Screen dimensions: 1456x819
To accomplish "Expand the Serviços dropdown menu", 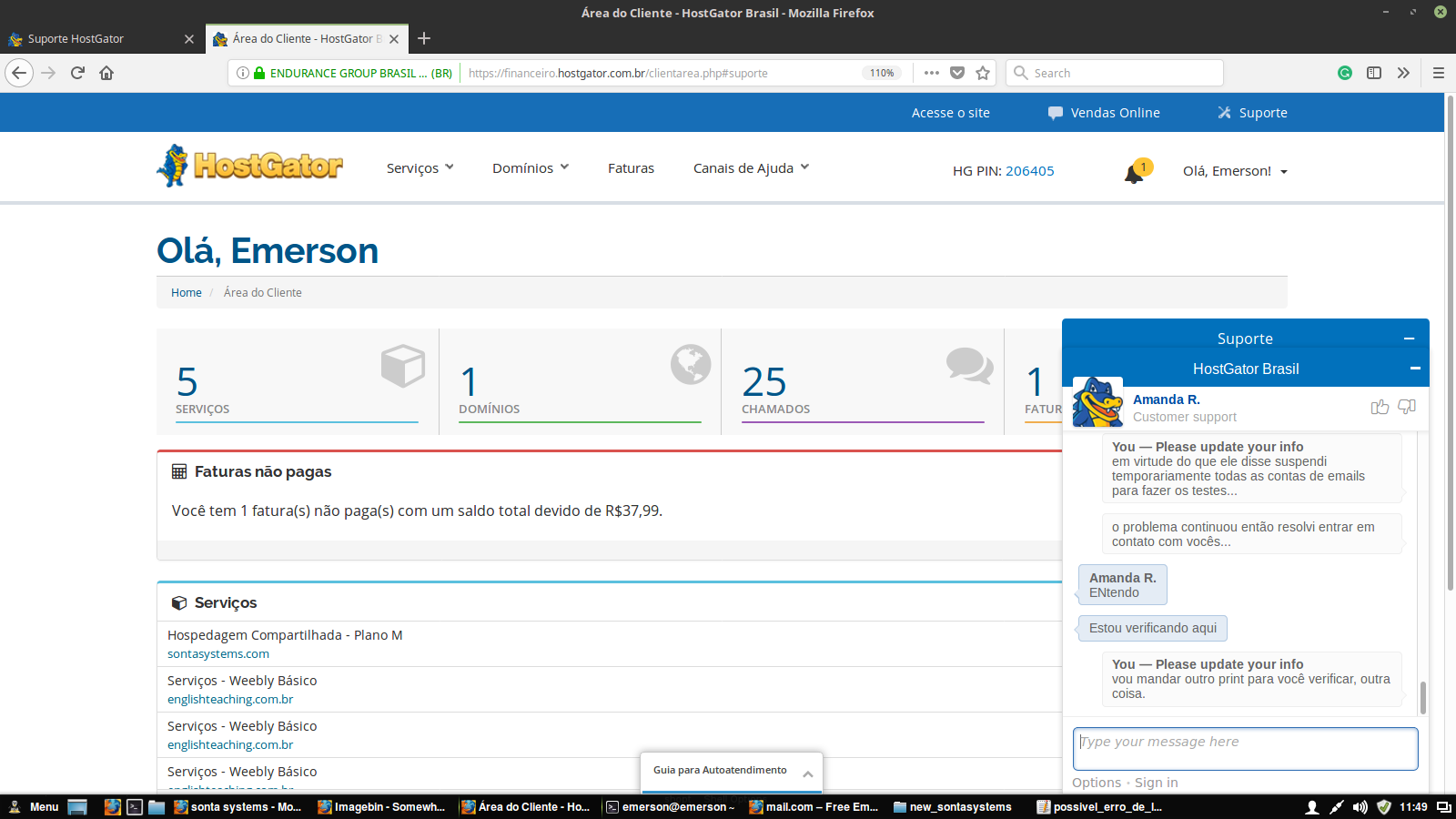I will [x=420, y=168].
